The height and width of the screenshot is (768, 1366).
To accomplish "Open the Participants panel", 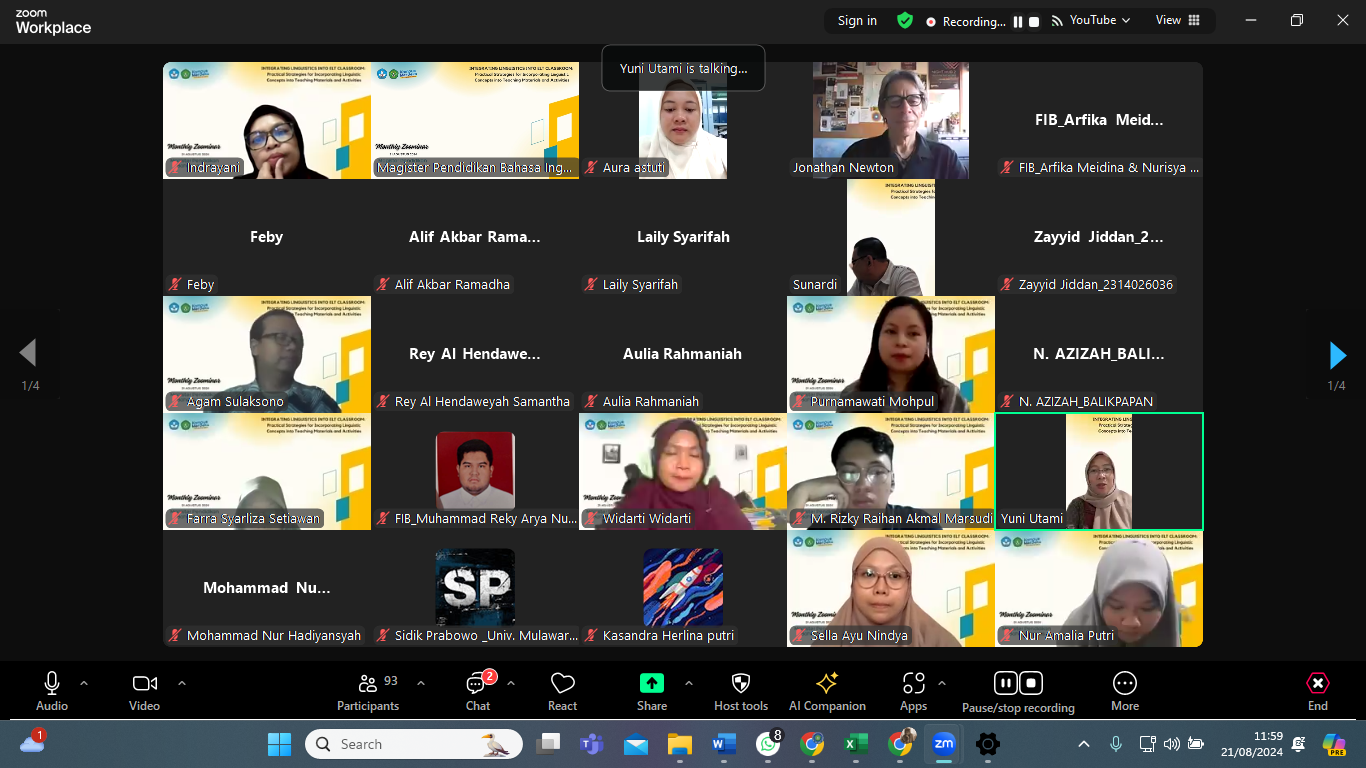I will tap(367, 691).
